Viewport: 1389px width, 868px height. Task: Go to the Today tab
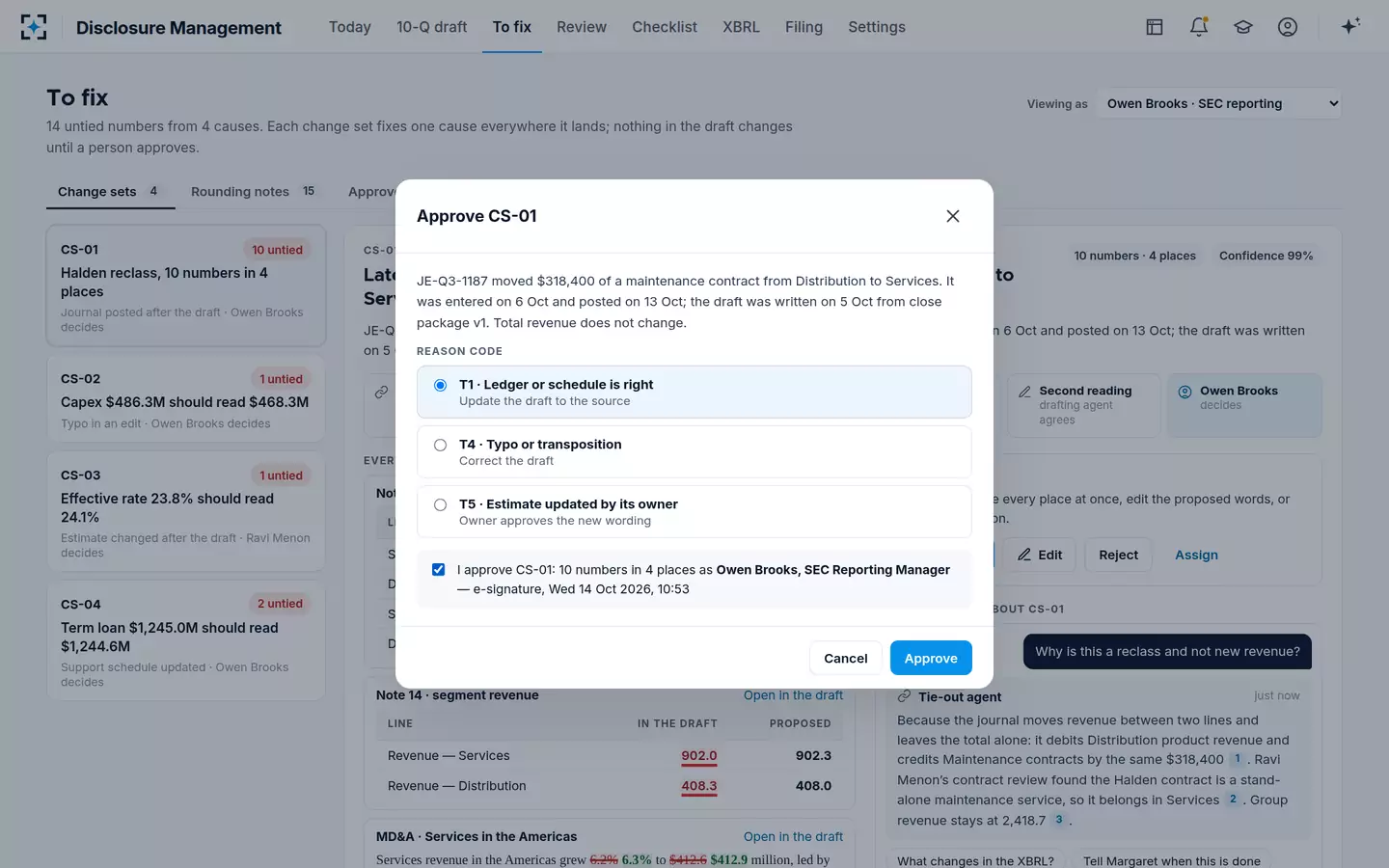pyautogui.click(x=349, y=27)
